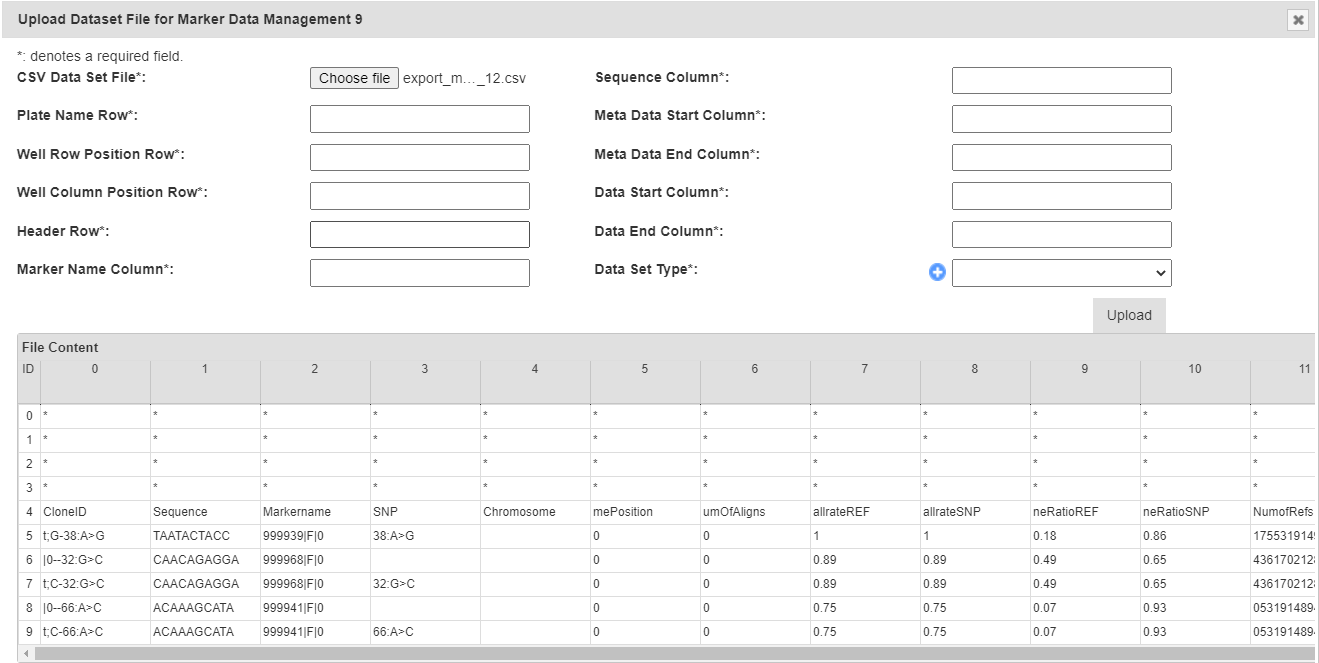Click the blue plus icon beside Data Set Type
The height and width of the screenshot is (663, 1319).
pos(937,272)
